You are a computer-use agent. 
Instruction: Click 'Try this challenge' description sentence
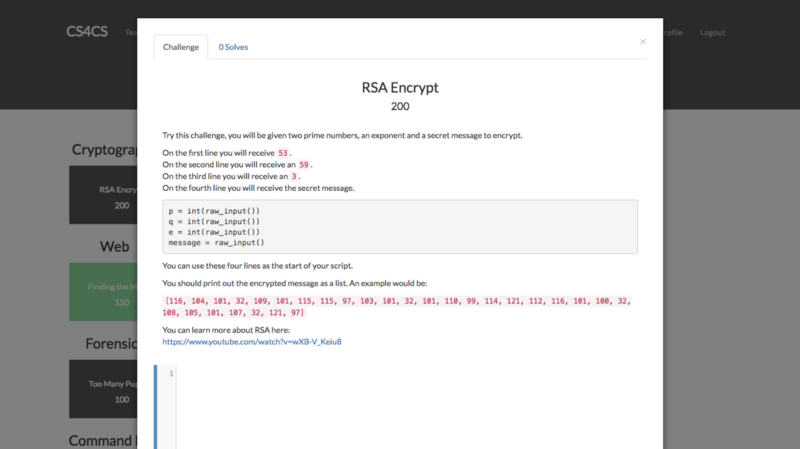[x=342, y=135]
